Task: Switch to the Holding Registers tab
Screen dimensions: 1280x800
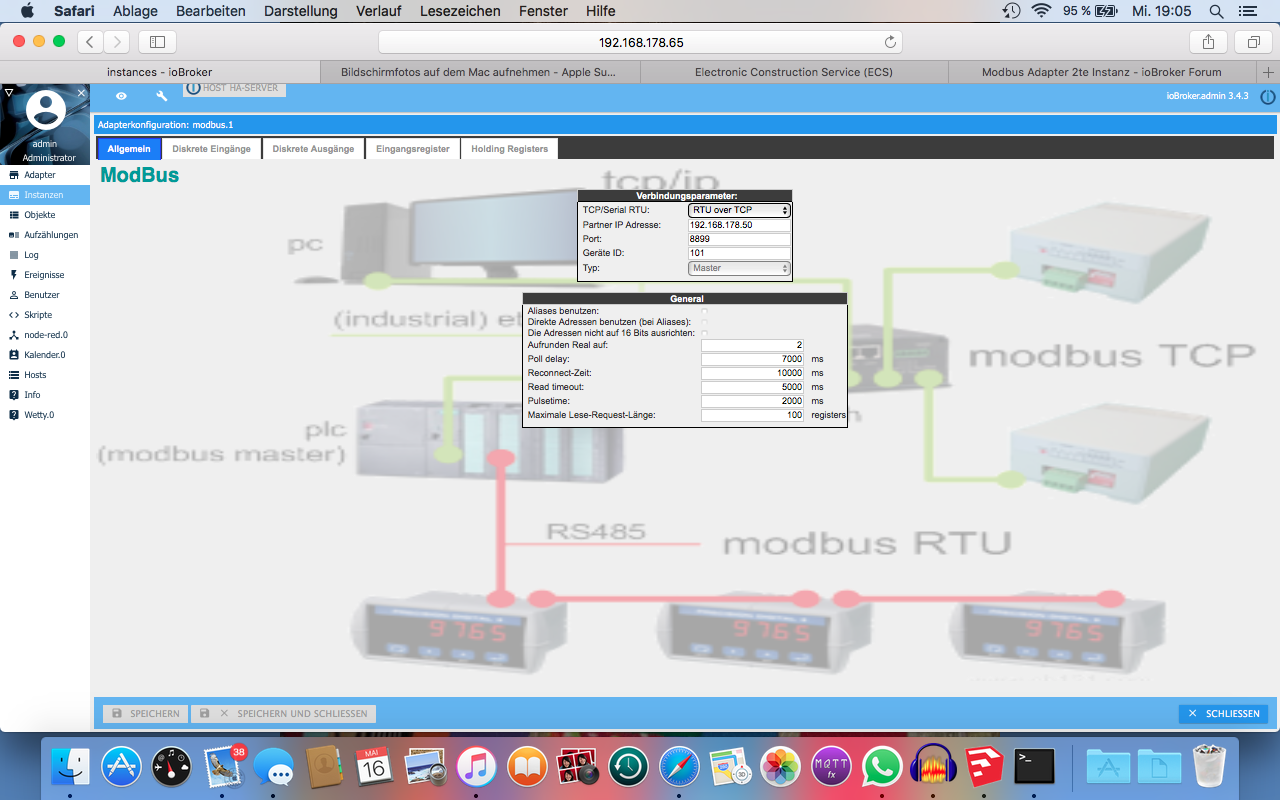Action: click(x=509, y=148)
